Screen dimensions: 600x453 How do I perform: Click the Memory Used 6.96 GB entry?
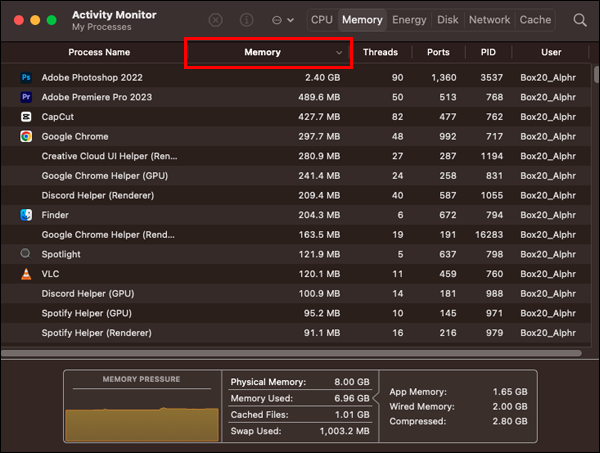(x=300, y=398)
